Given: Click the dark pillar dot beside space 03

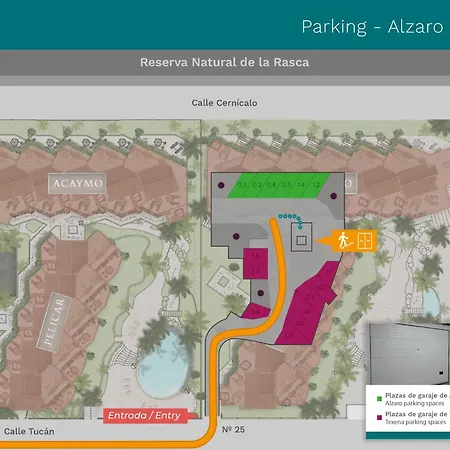Looking at the screenshot, I should click(221, 185).
